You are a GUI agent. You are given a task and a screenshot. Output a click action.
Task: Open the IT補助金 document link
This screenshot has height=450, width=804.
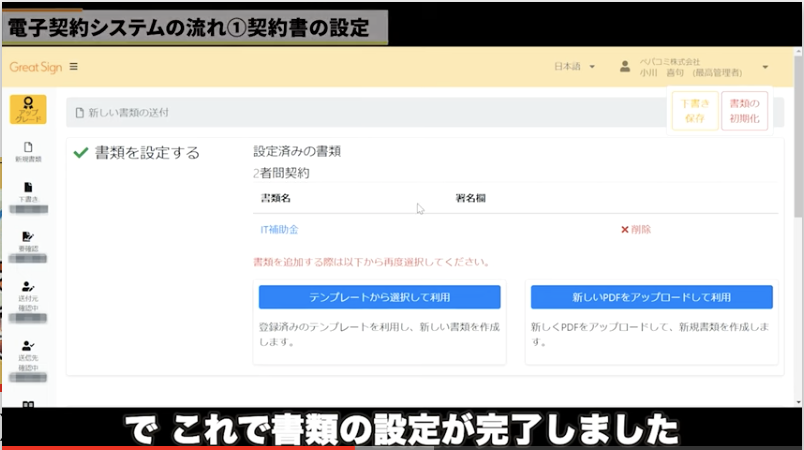(x=279, y=229)
